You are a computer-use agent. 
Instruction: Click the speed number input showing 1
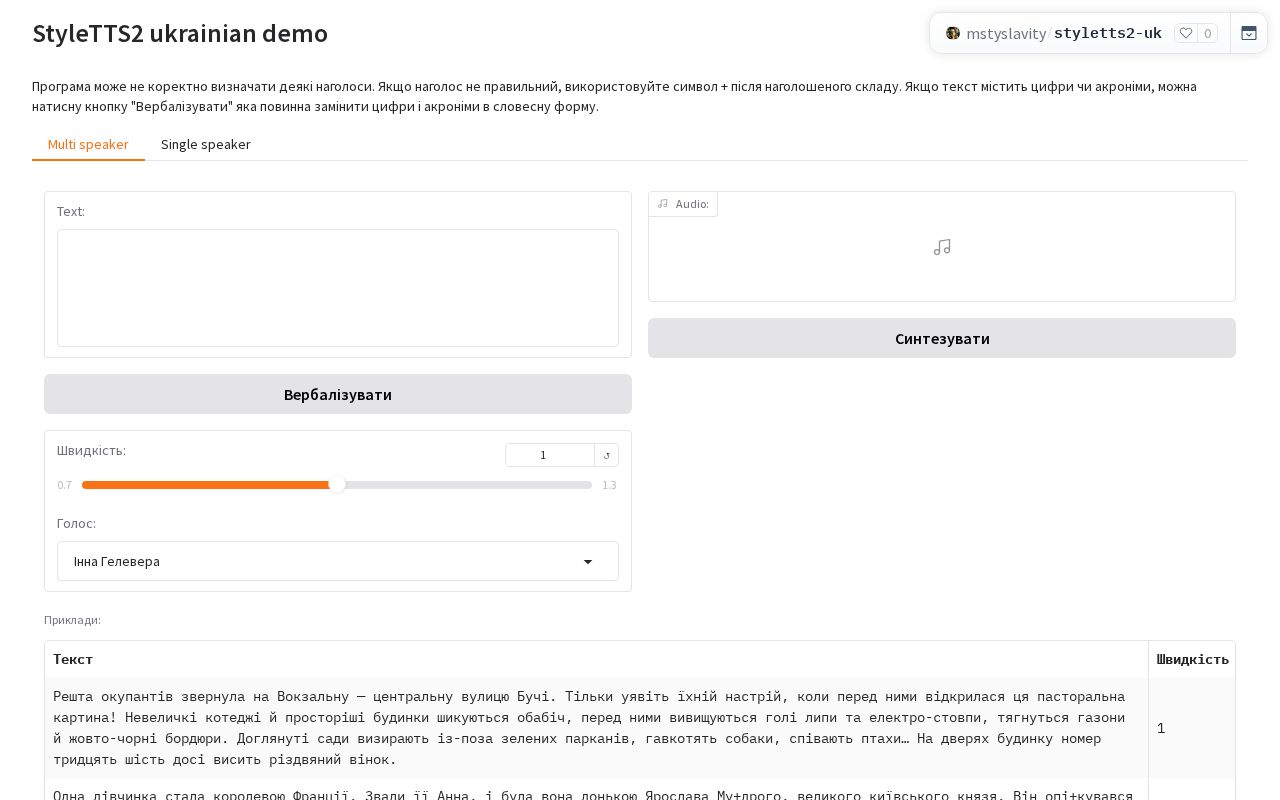pyautogui.click(x=550, y=455)
